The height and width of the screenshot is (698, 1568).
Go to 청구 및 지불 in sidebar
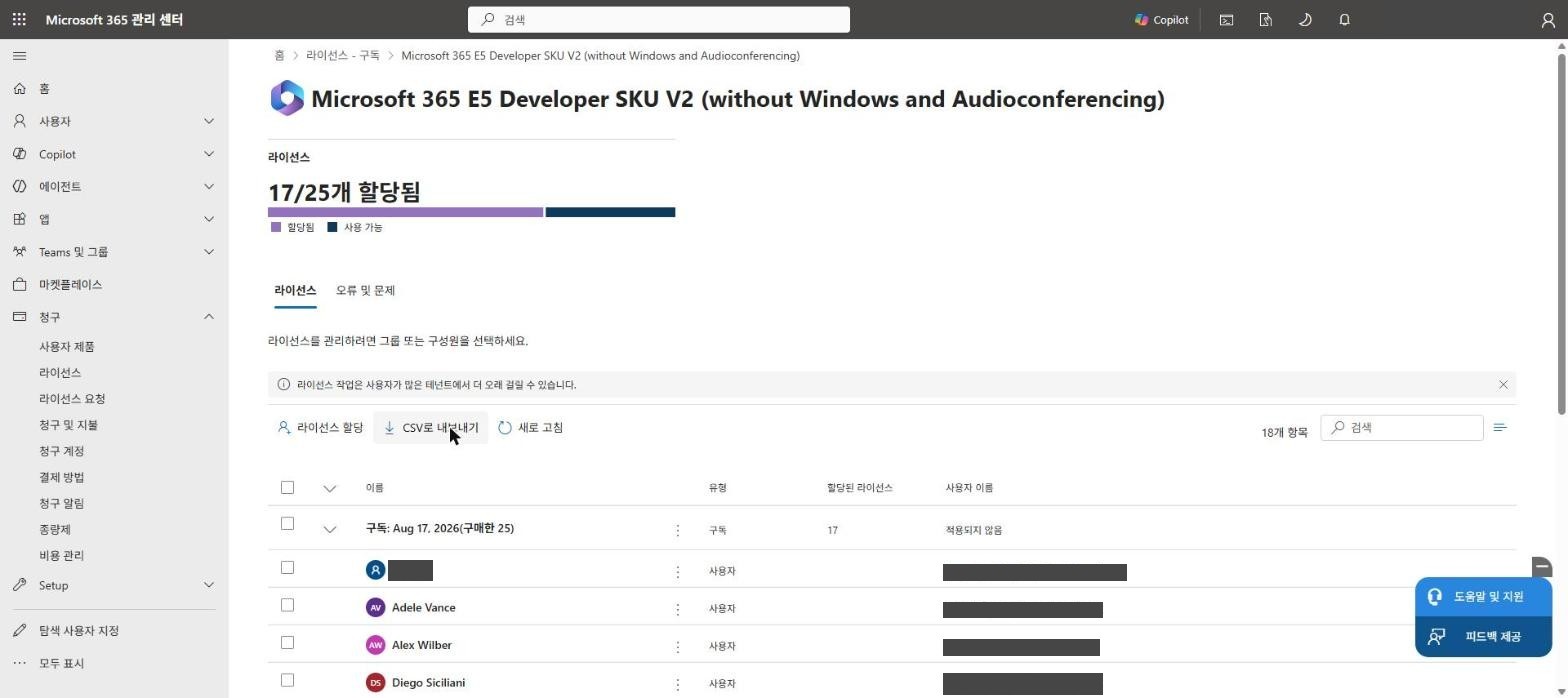[68, 425]
